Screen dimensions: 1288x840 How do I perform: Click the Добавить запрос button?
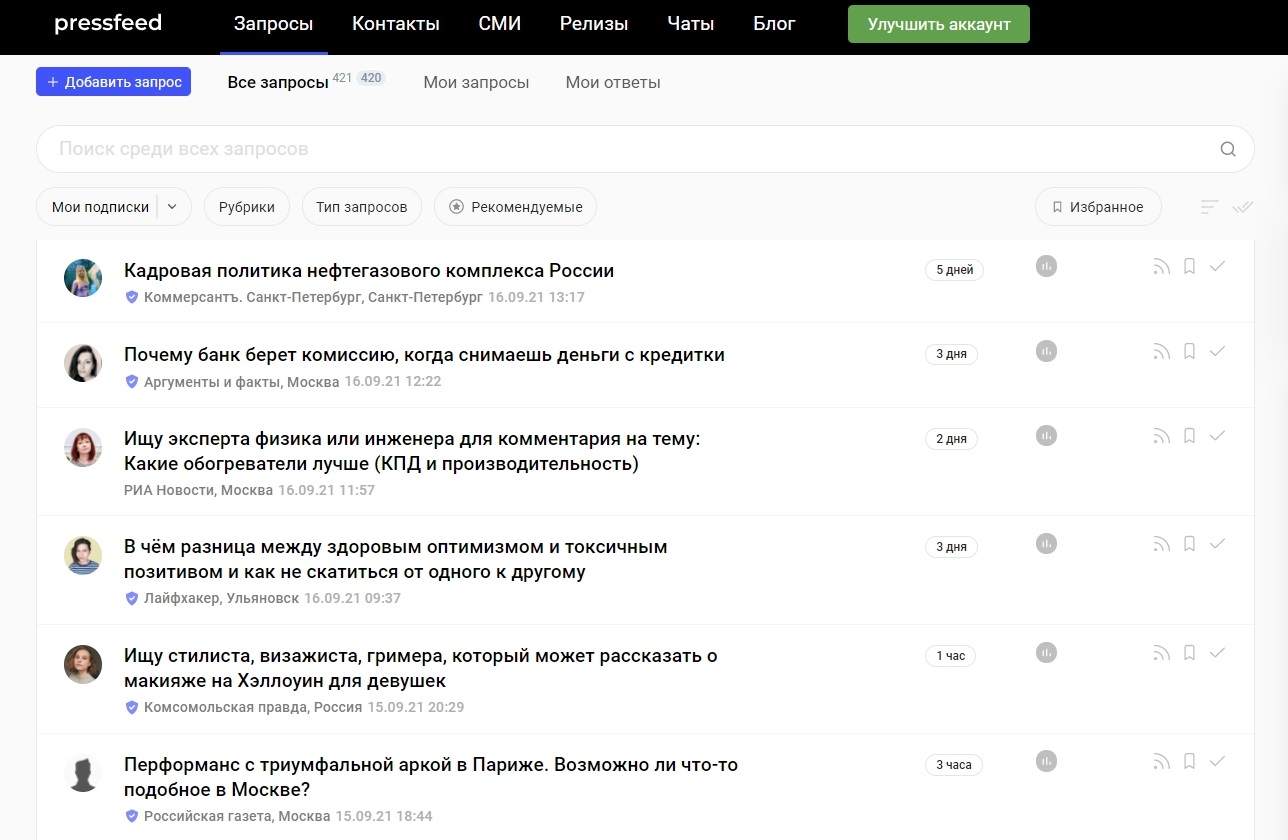(x=113, y=82)
